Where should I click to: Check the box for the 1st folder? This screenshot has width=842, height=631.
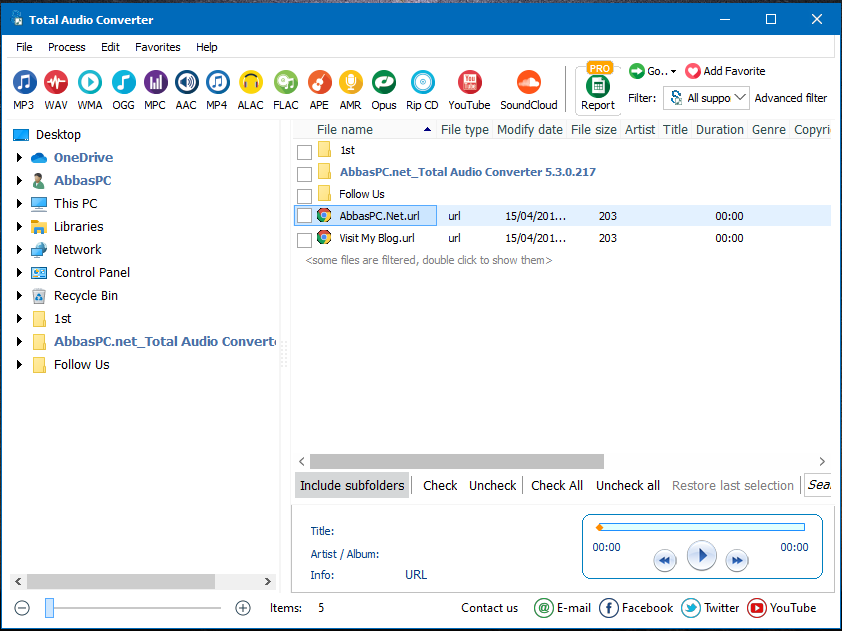tap(304, 152)
